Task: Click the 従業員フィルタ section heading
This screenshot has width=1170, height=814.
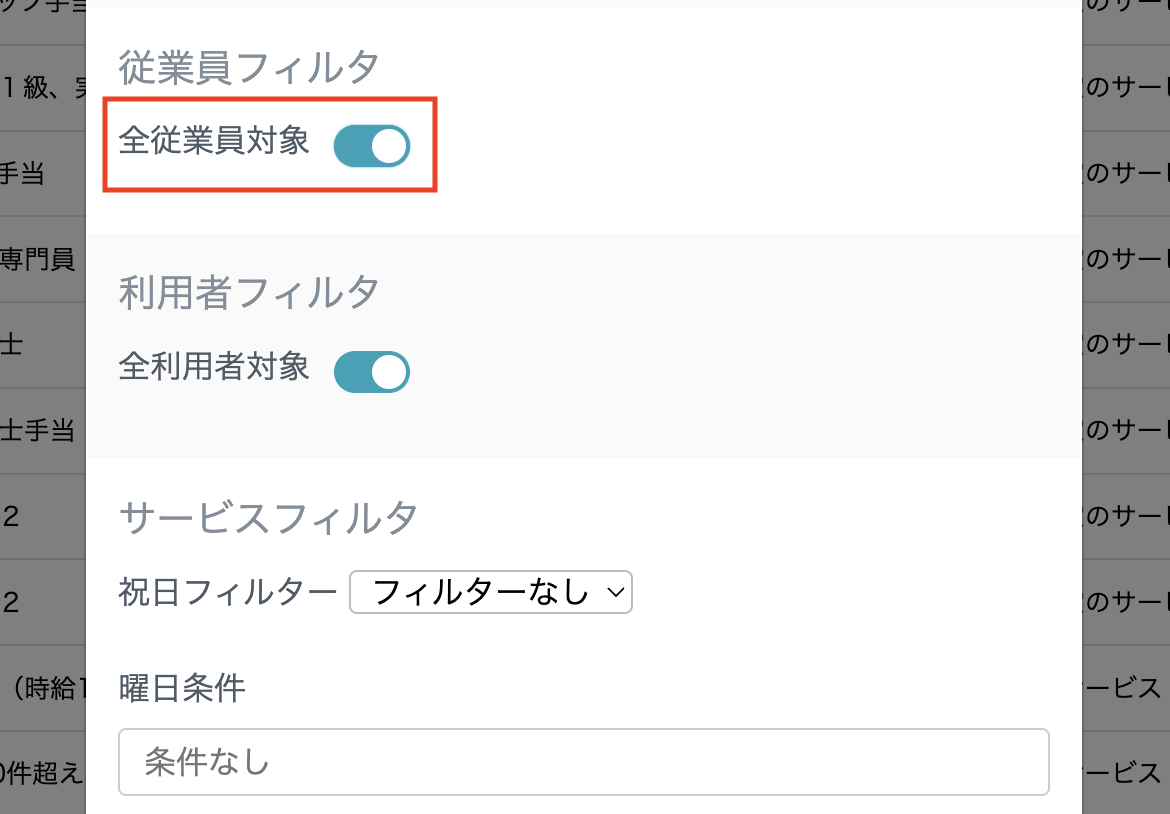Action: pos(248,67)
